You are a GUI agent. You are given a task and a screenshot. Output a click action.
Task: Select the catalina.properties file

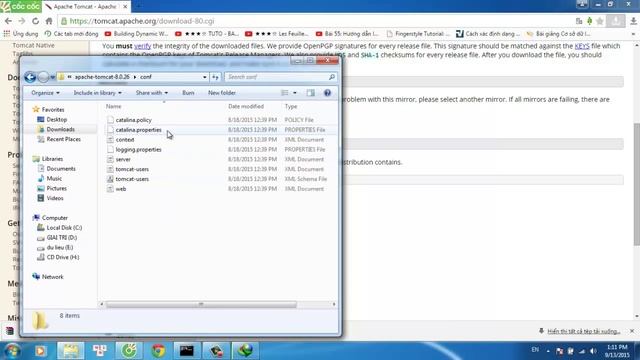pyautogui.click(x=138, y=130)
